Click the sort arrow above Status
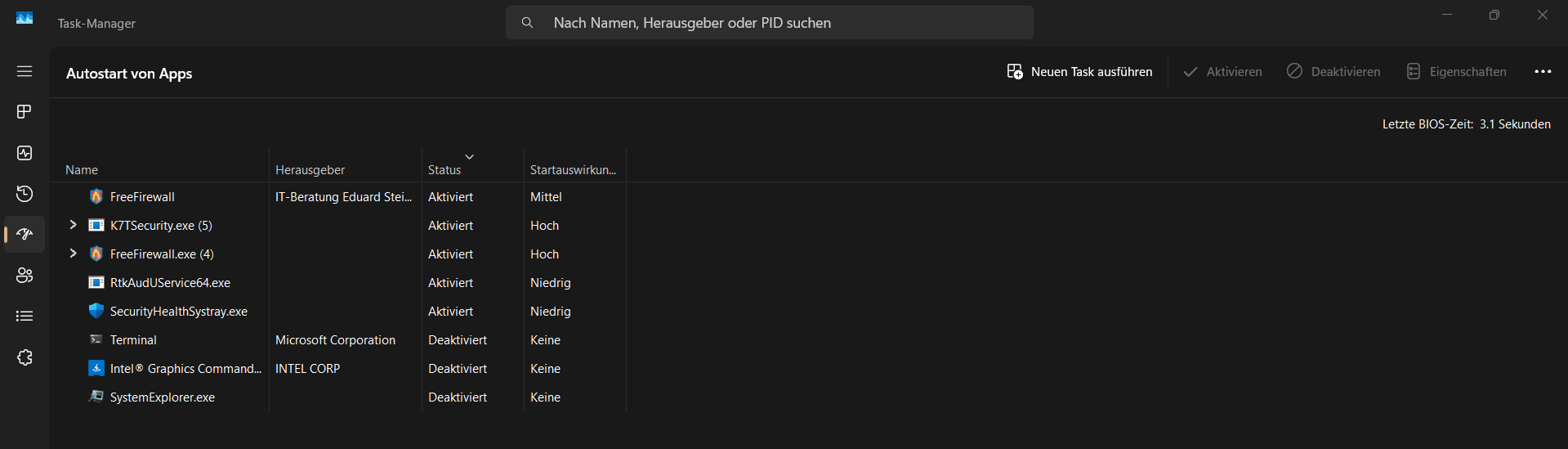The image size is (1568, 449). pos(469,156)
